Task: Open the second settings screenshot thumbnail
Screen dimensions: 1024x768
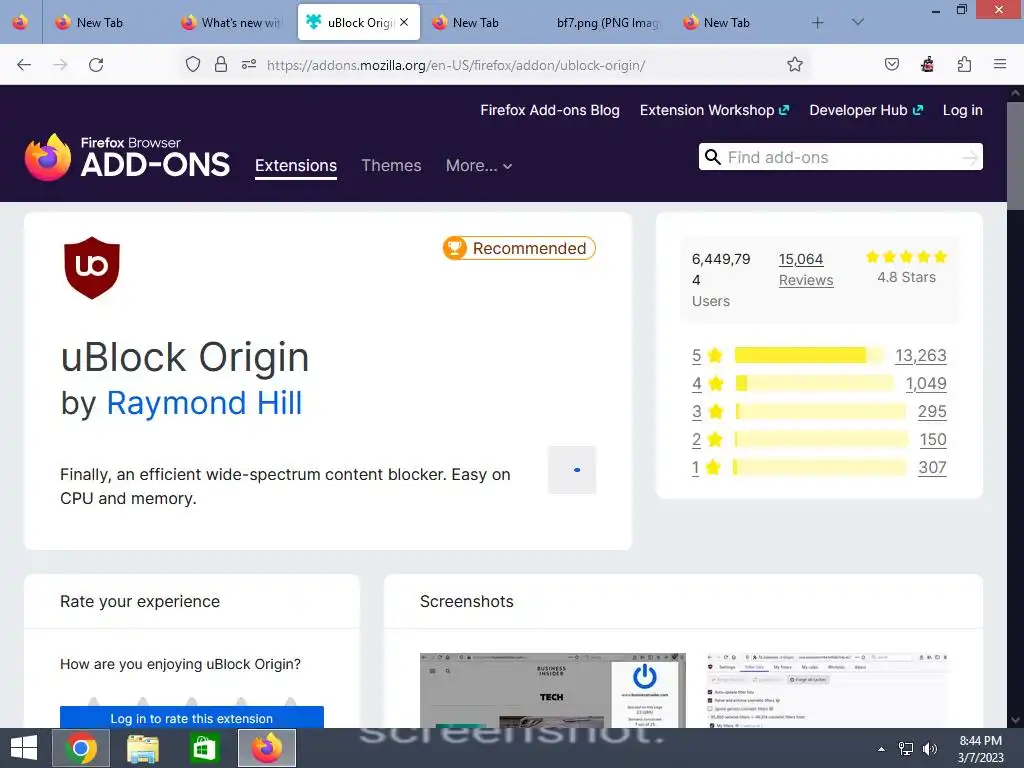Action: pyautogui.click(x=827, y=690)
